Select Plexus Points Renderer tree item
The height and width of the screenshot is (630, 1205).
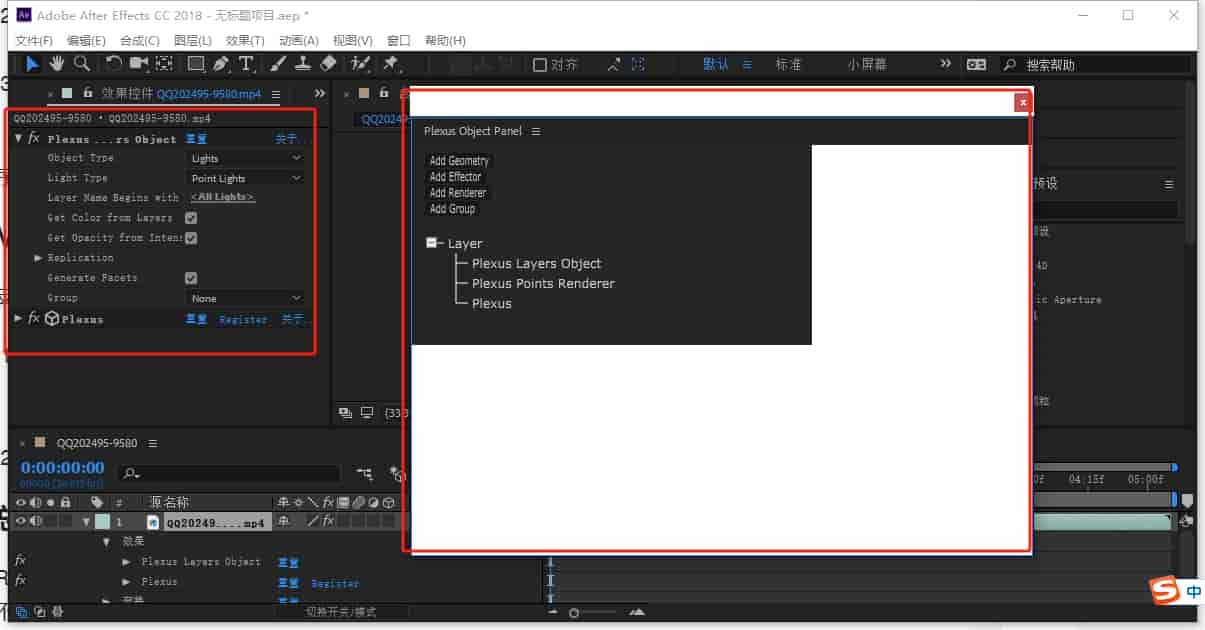[543, 284]
